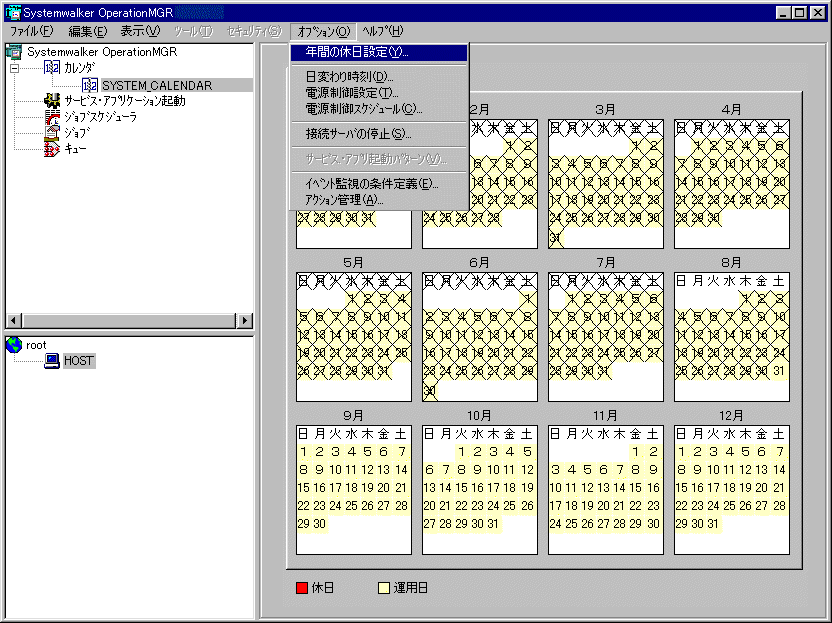The width and height of the screenshot is (832, 623).
Task: Click day 31 in the 8月 calendar
Action: (778, 370)
